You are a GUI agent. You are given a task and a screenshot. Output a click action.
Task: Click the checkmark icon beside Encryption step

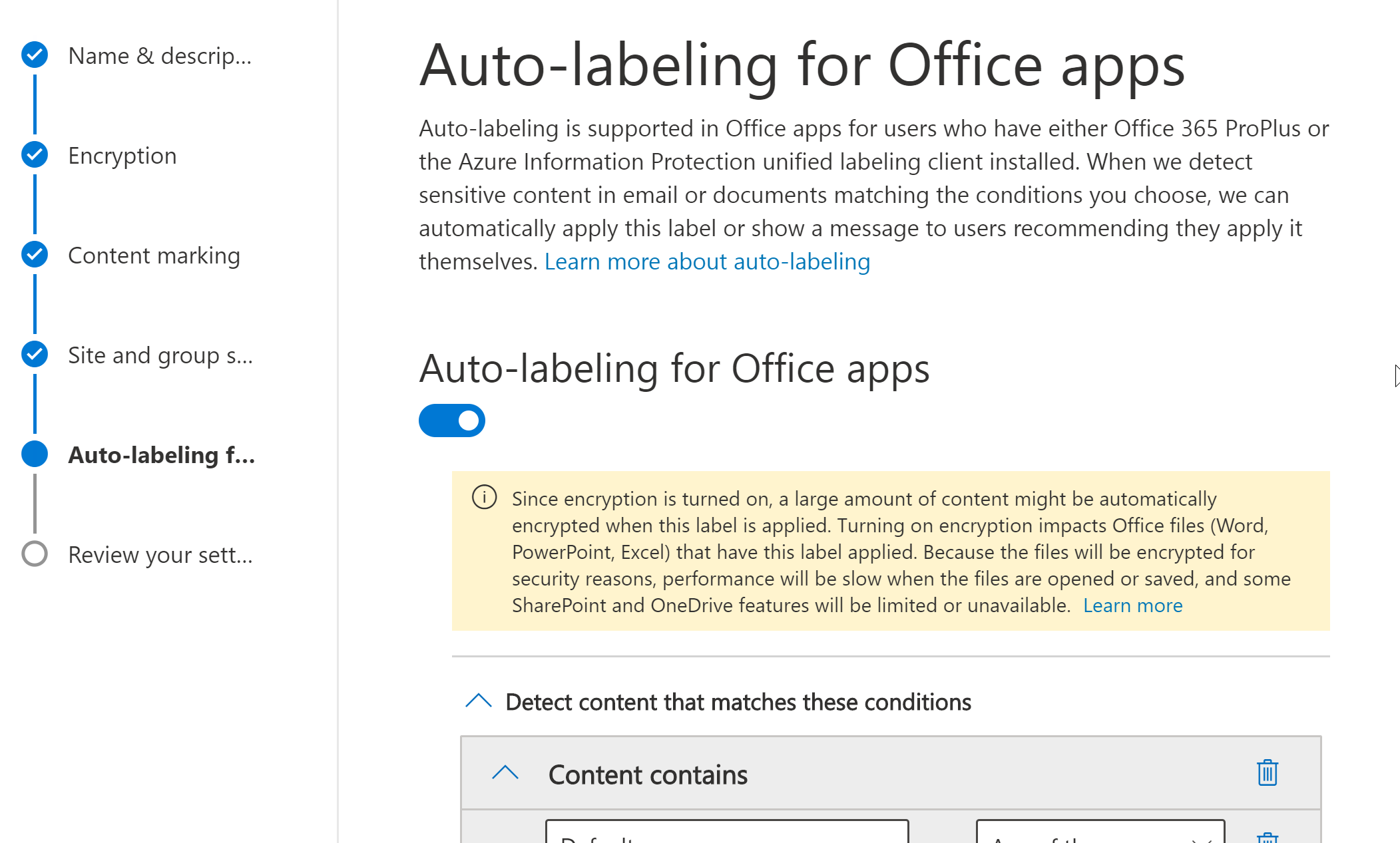(34, 155)
